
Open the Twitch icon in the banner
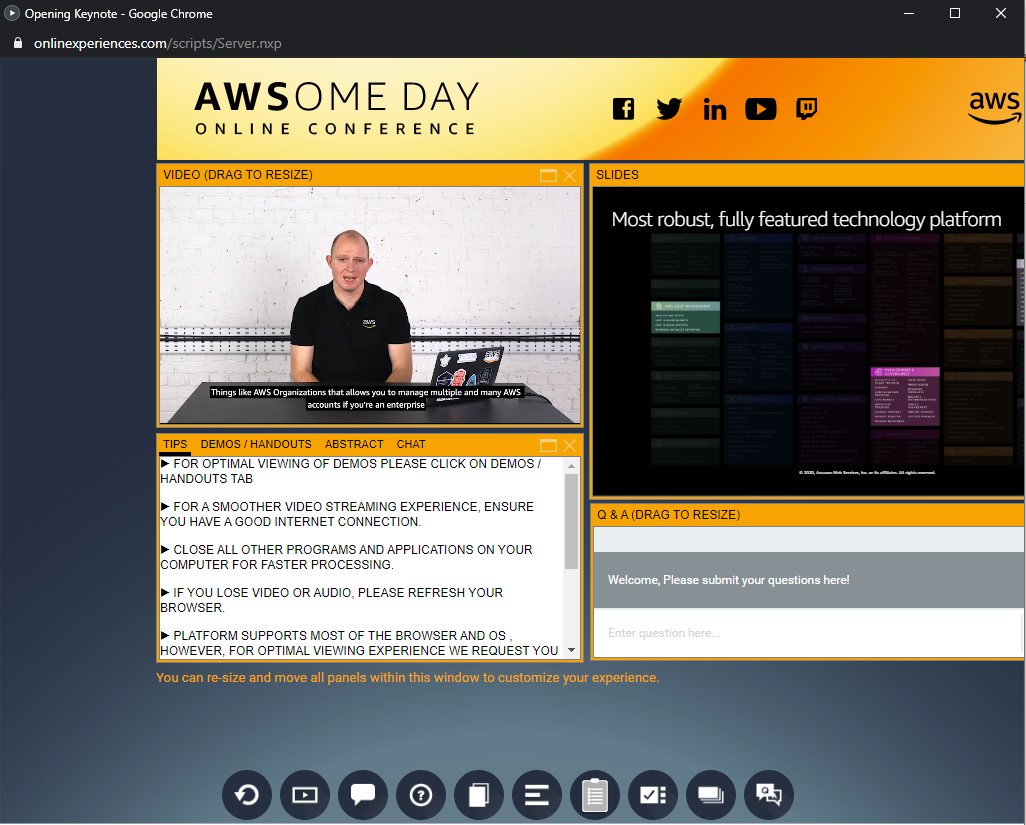click(x=806, y=108)
